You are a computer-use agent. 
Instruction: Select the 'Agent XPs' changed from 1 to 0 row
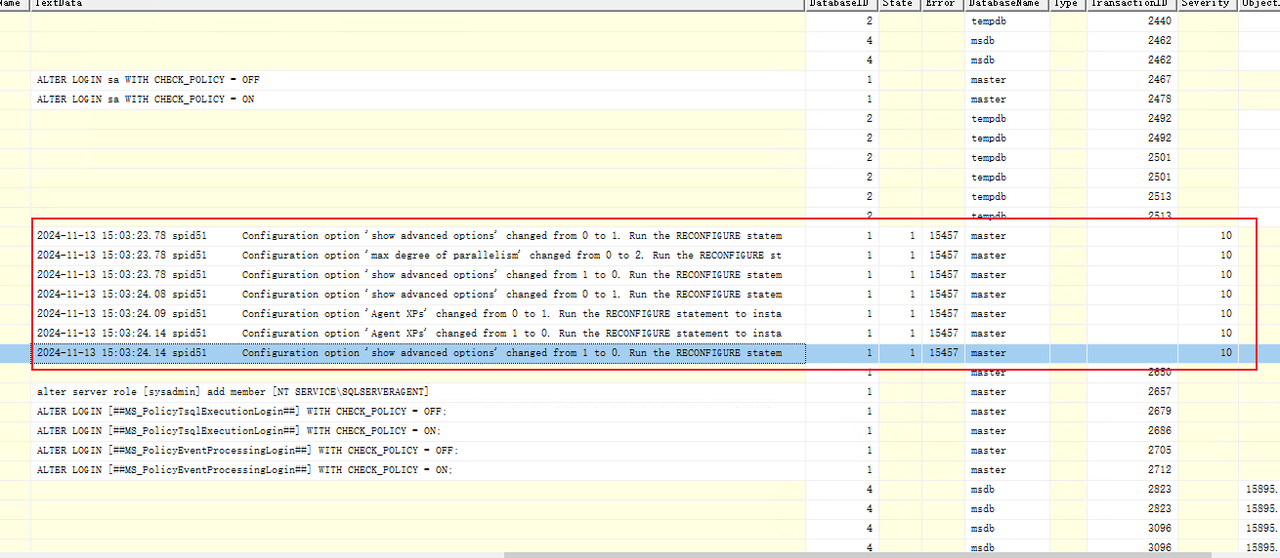(x=410, y=333)
